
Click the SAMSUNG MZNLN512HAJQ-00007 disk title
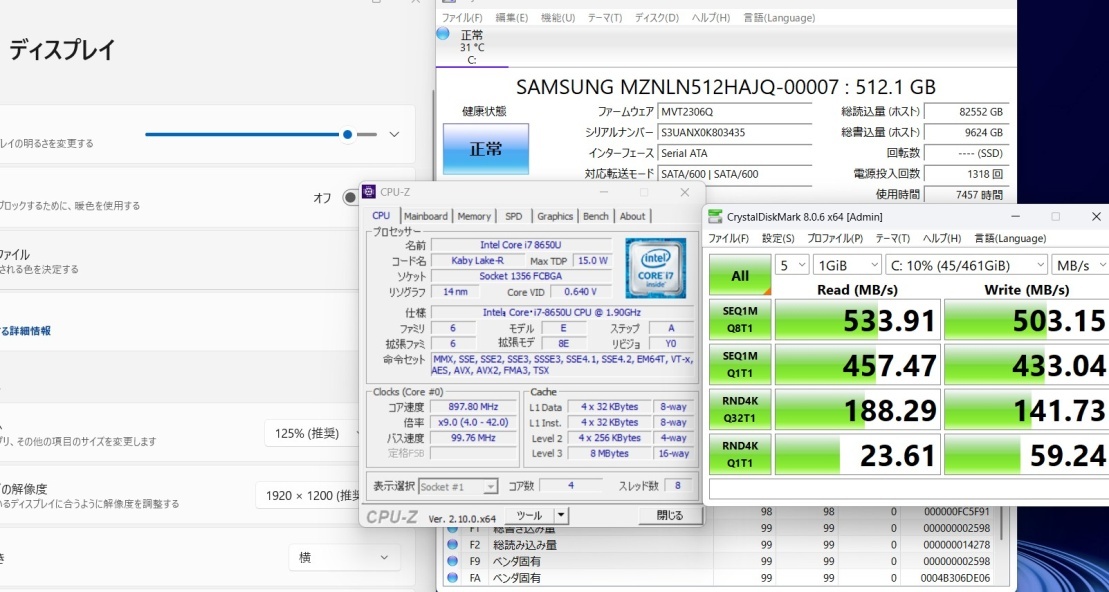(x=726, y=86)
